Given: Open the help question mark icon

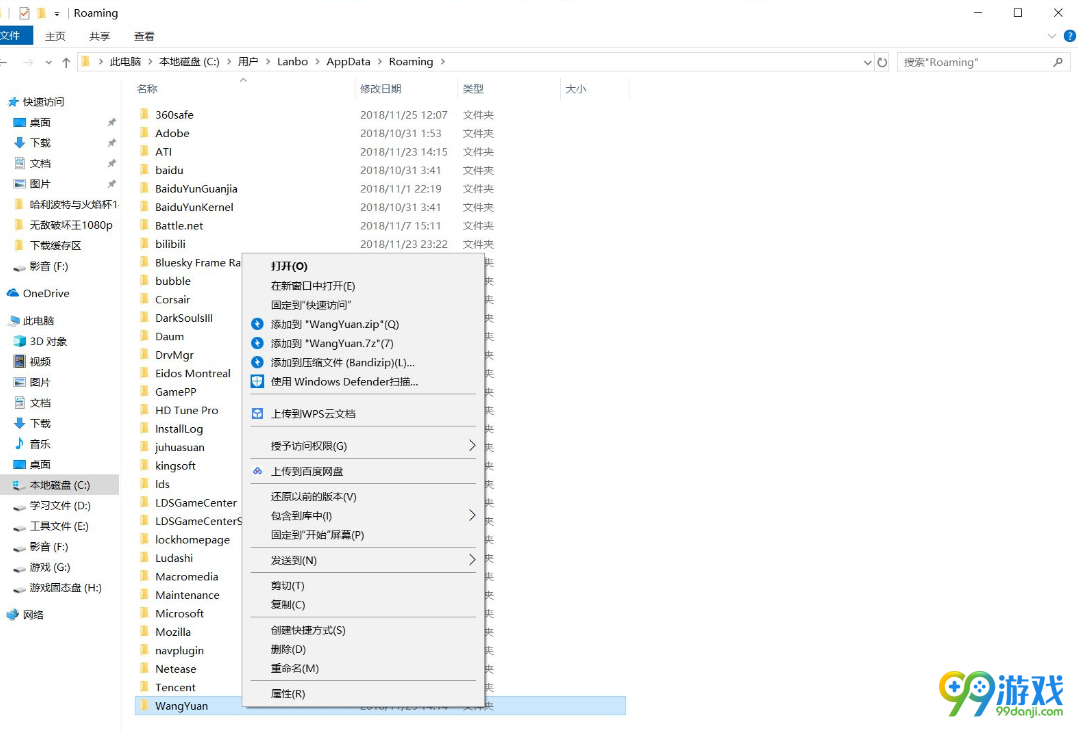Looking at the screenshot, I should (1070, 36).
